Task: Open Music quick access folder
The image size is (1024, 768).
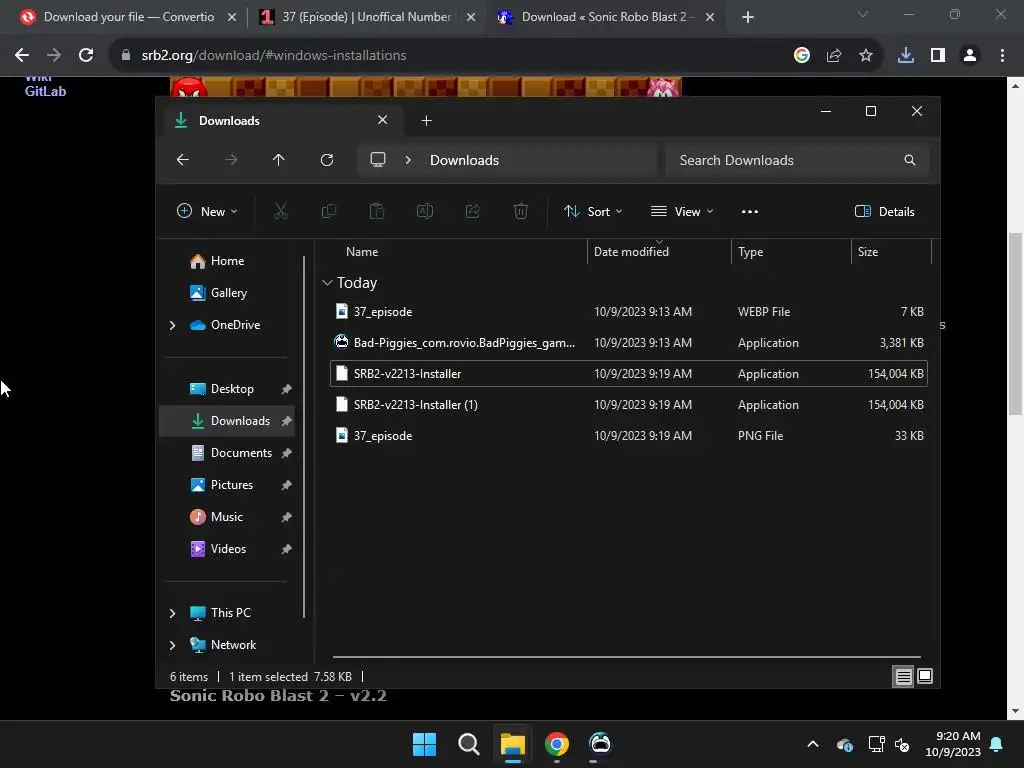Action: (227, 517)
